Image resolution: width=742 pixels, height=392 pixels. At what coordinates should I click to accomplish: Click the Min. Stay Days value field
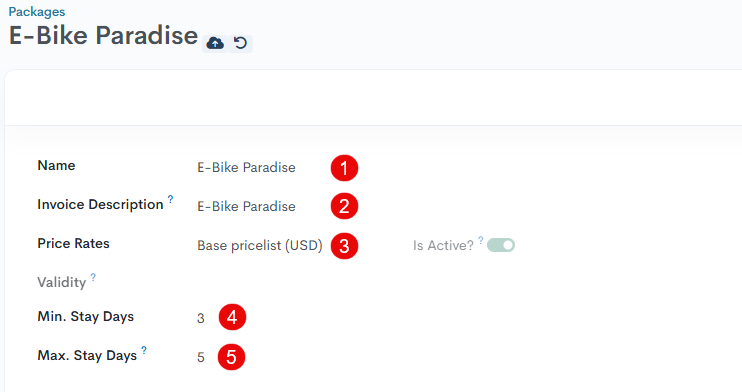coord(201,318)
